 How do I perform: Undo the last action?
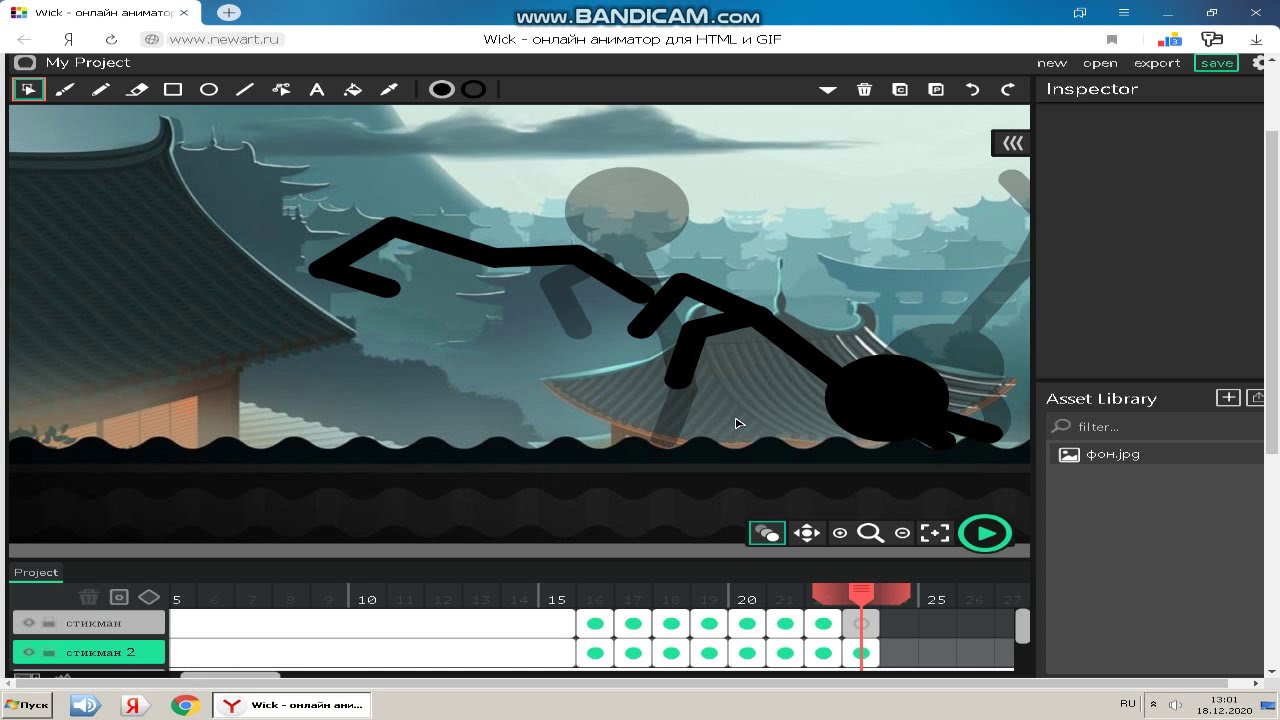tap(972, 89)
